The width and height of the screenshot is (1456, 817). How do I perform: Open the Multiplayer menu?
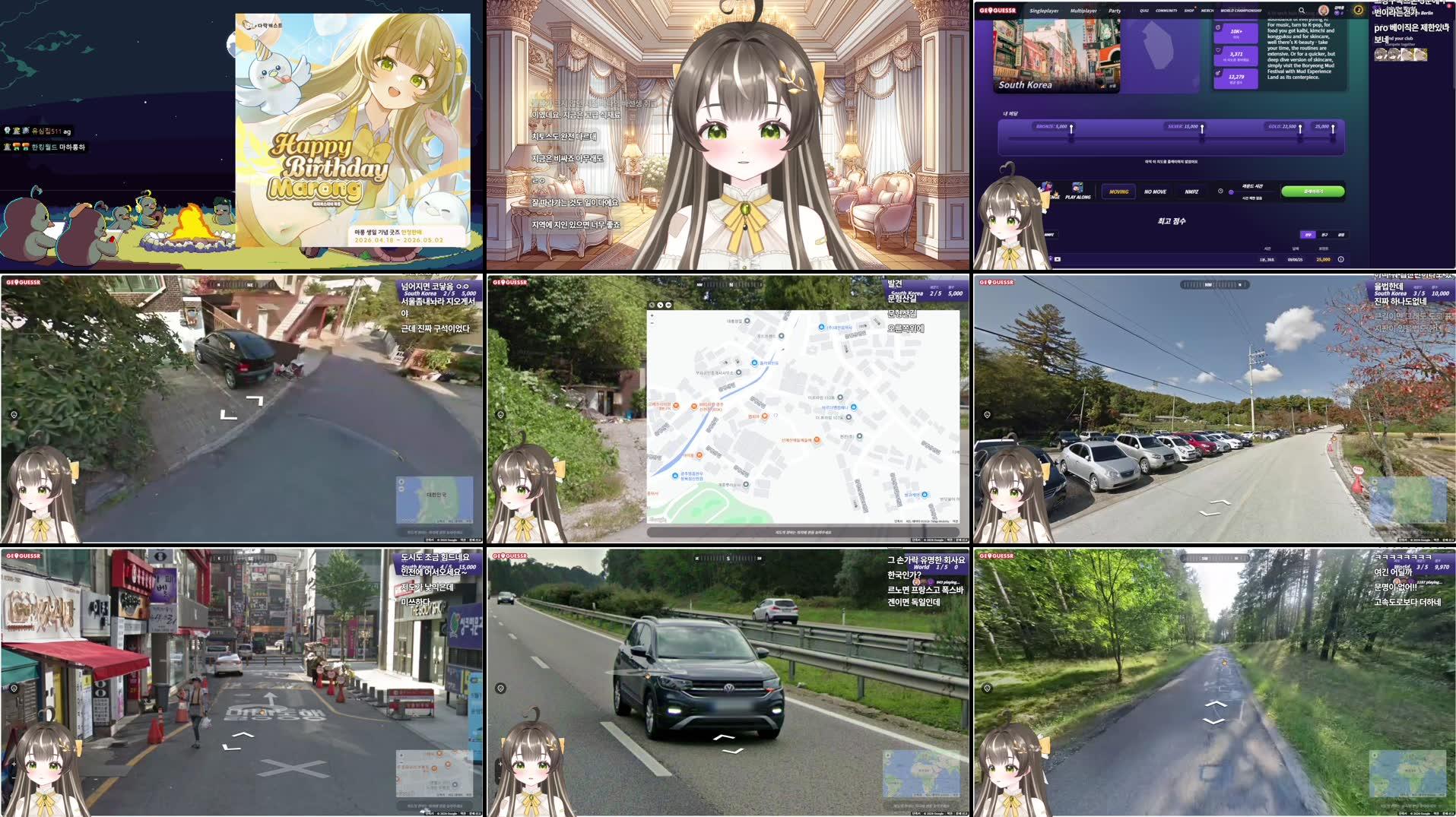point(1083,11)
